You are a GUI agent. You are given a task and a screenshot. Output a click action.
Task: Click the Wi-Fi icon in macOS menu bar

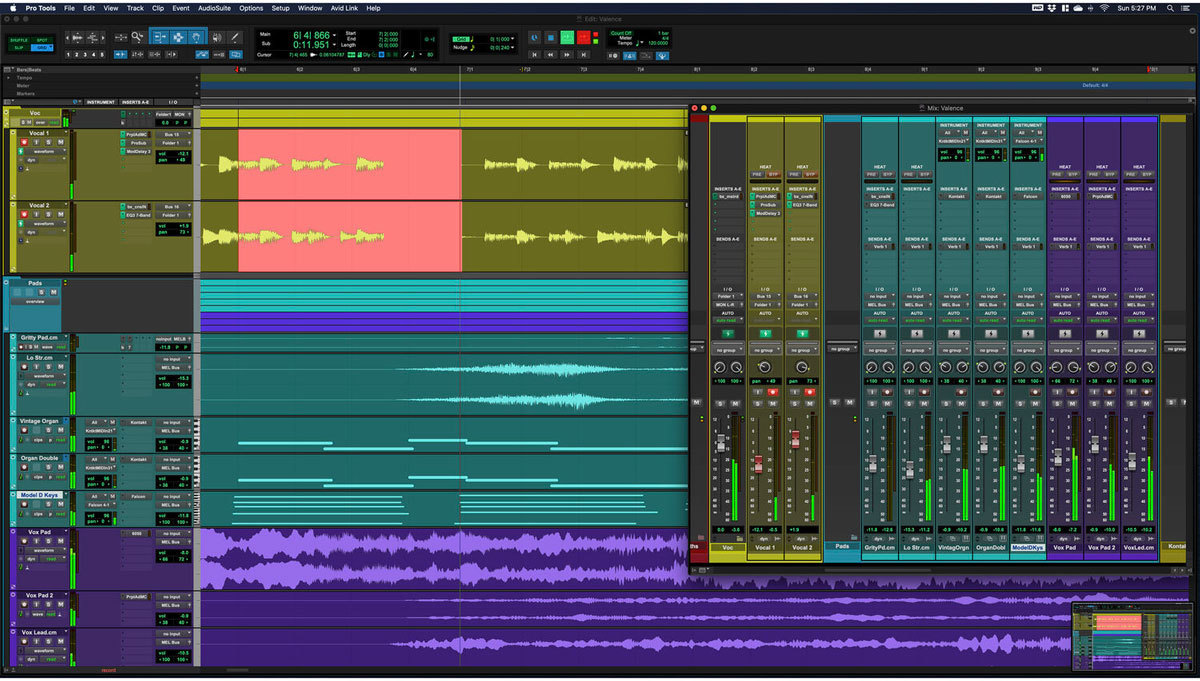[x=1104, y=7]
